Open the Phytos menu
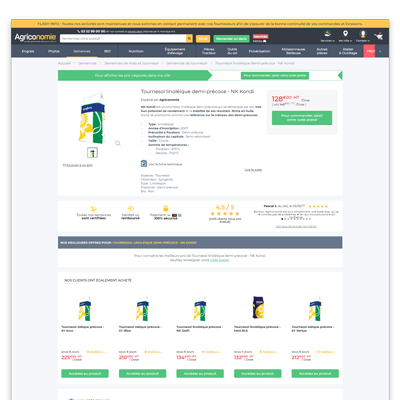Image resolution: width=400 pixels, height=400 pixels. coord(54,51)
